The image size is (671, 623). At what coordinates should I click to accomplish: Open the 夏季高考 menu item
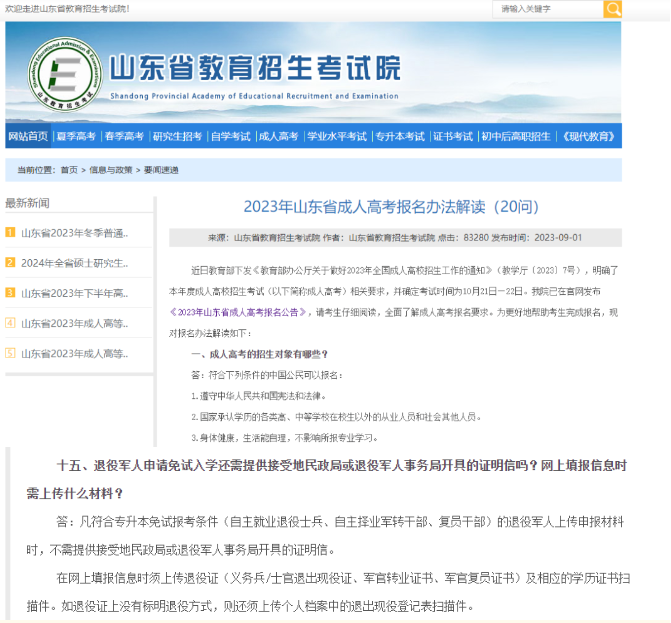pos(76,136)
